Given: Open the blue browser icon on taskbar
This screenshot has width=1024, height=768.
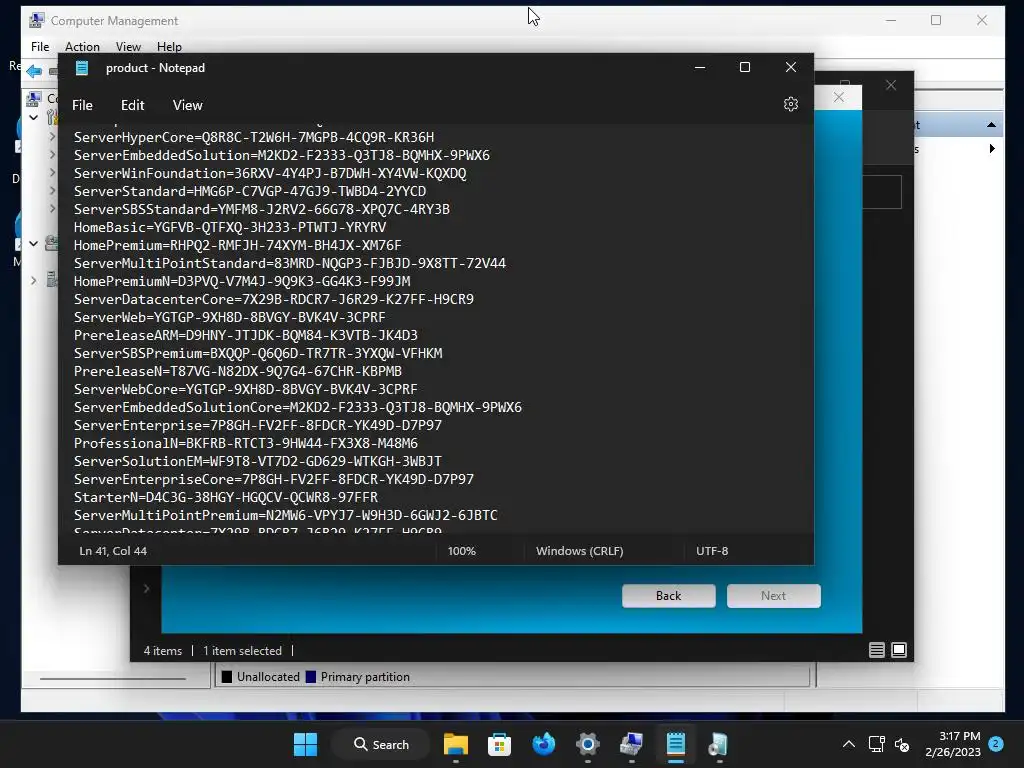Looking at the screenshot, I should (x=543, y=744).
